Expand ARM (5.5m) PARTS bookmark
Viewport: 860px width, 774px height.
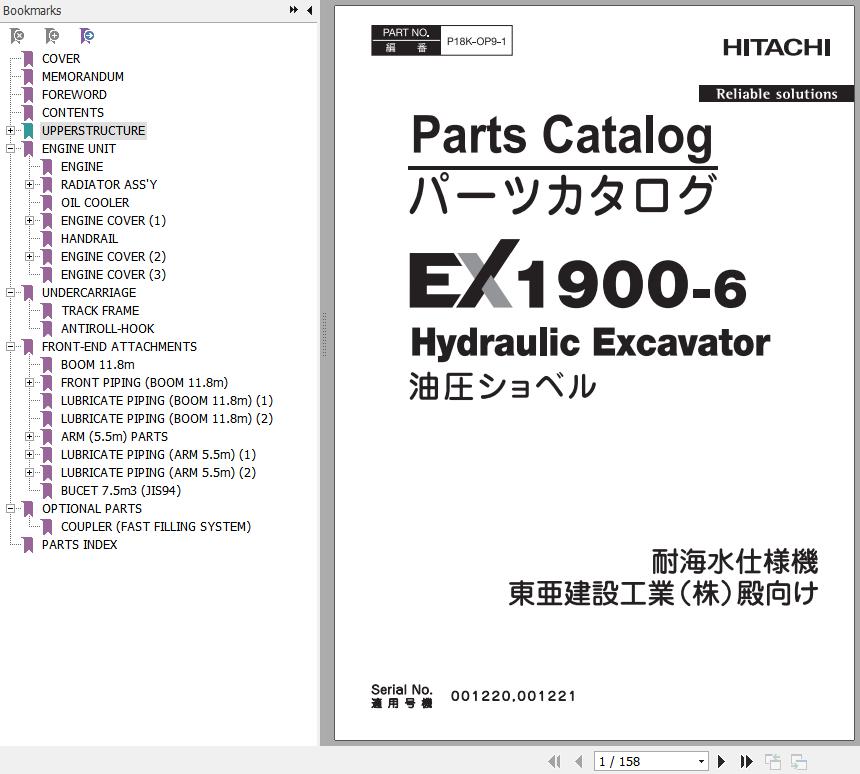[x=30, y=437]
